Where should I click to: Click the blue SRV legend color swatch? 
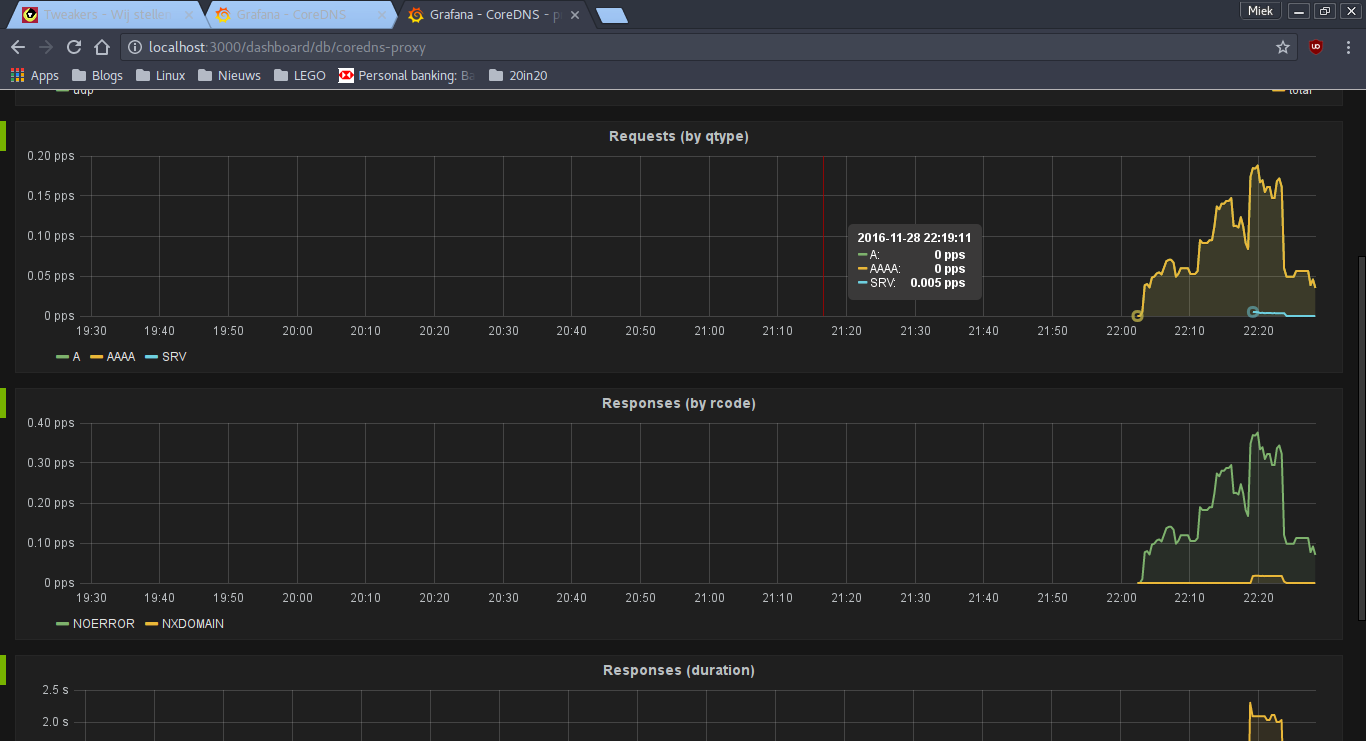pyautogui.click(x=152, y=356)
